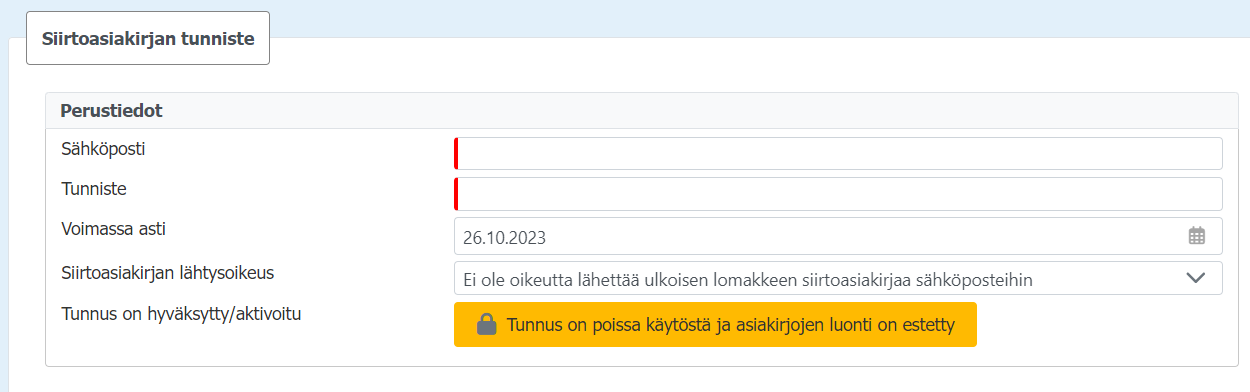Open the Siirtoasiakirjan tunniste tab
This screenshot has height=392, width=1250.
148,39
